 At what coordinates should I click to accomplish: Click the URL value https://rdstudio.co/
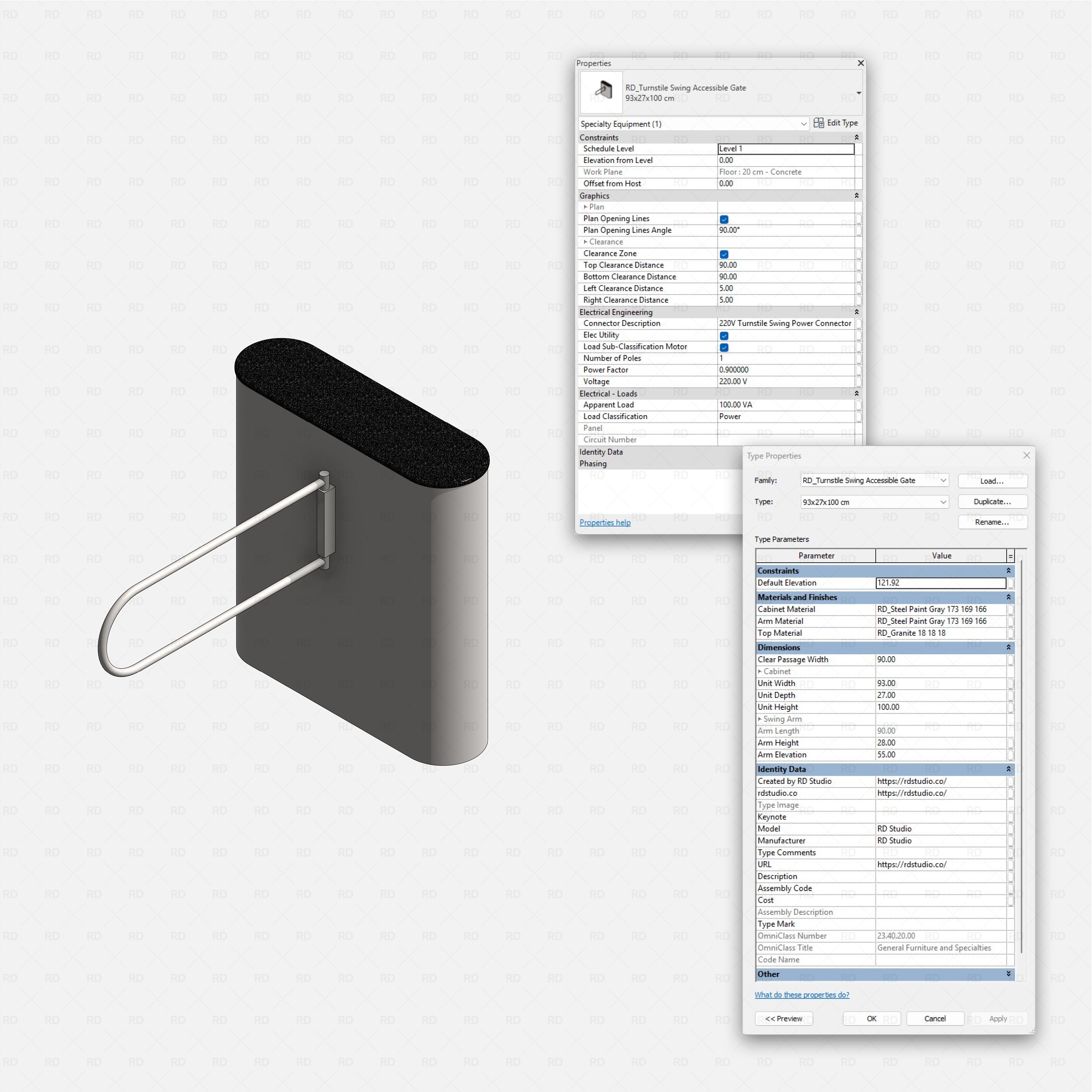pyautogui.click(x=940, y=864)
